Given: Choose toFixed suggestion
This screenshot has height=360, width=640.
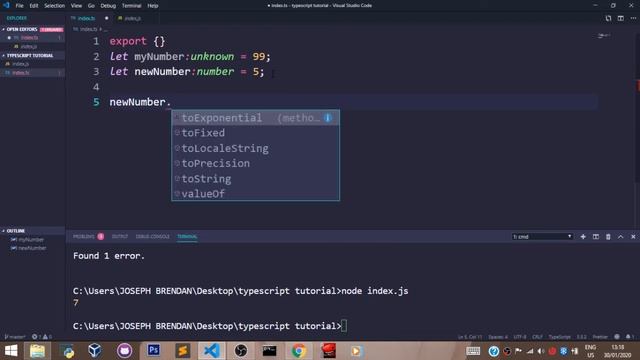Looking at the screenshot, I should click(255, 133).
